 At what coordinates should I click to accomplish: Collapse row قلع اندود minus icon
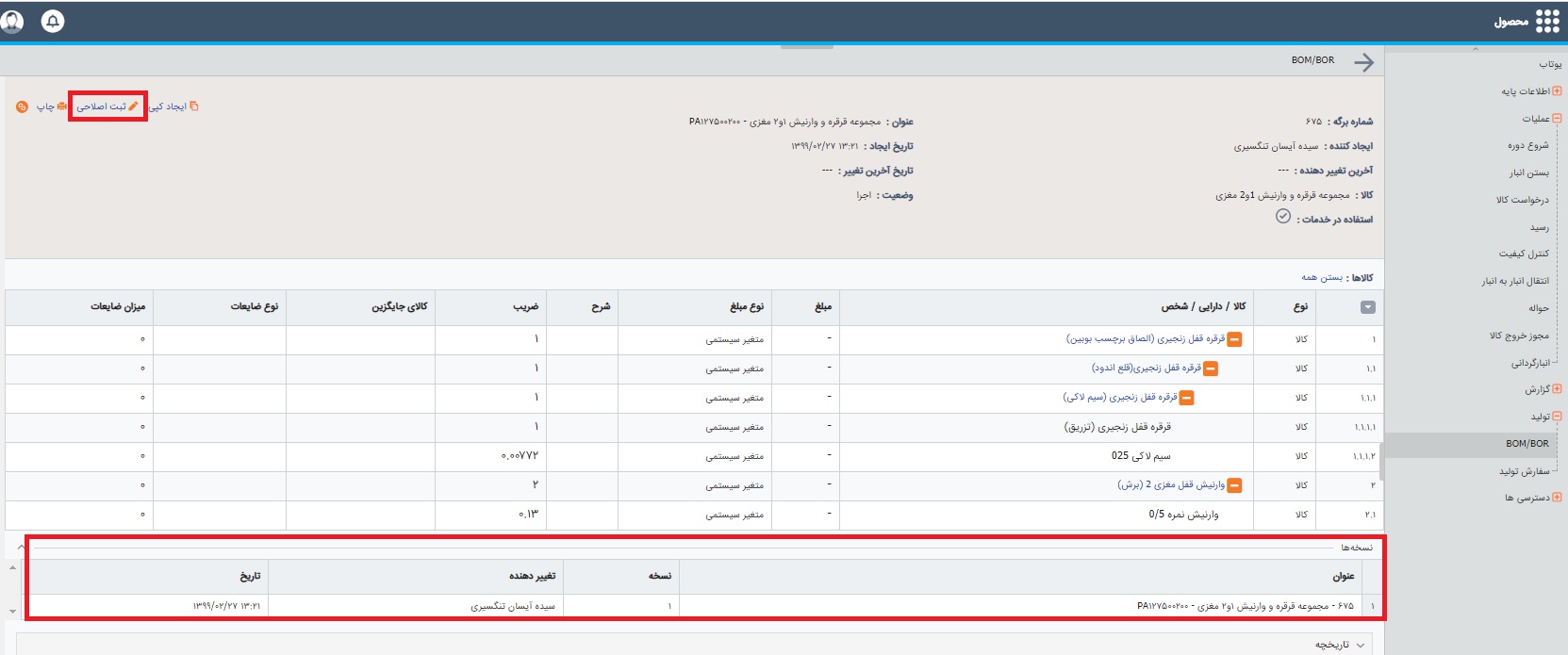click(x=1211, y=368)
